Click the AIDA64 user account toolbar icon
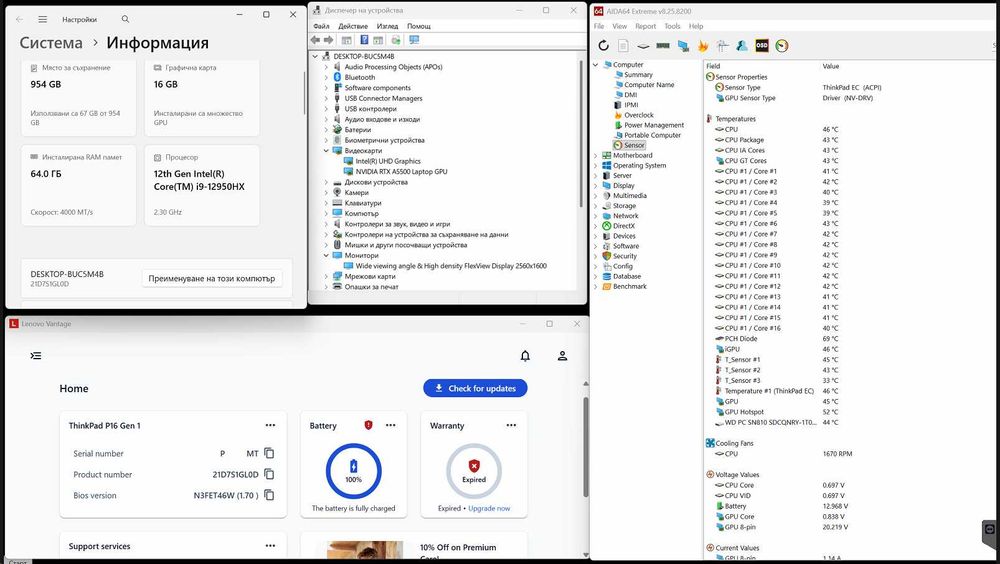The width and height of the screenshot is (1000, 564). click(742, 45)
